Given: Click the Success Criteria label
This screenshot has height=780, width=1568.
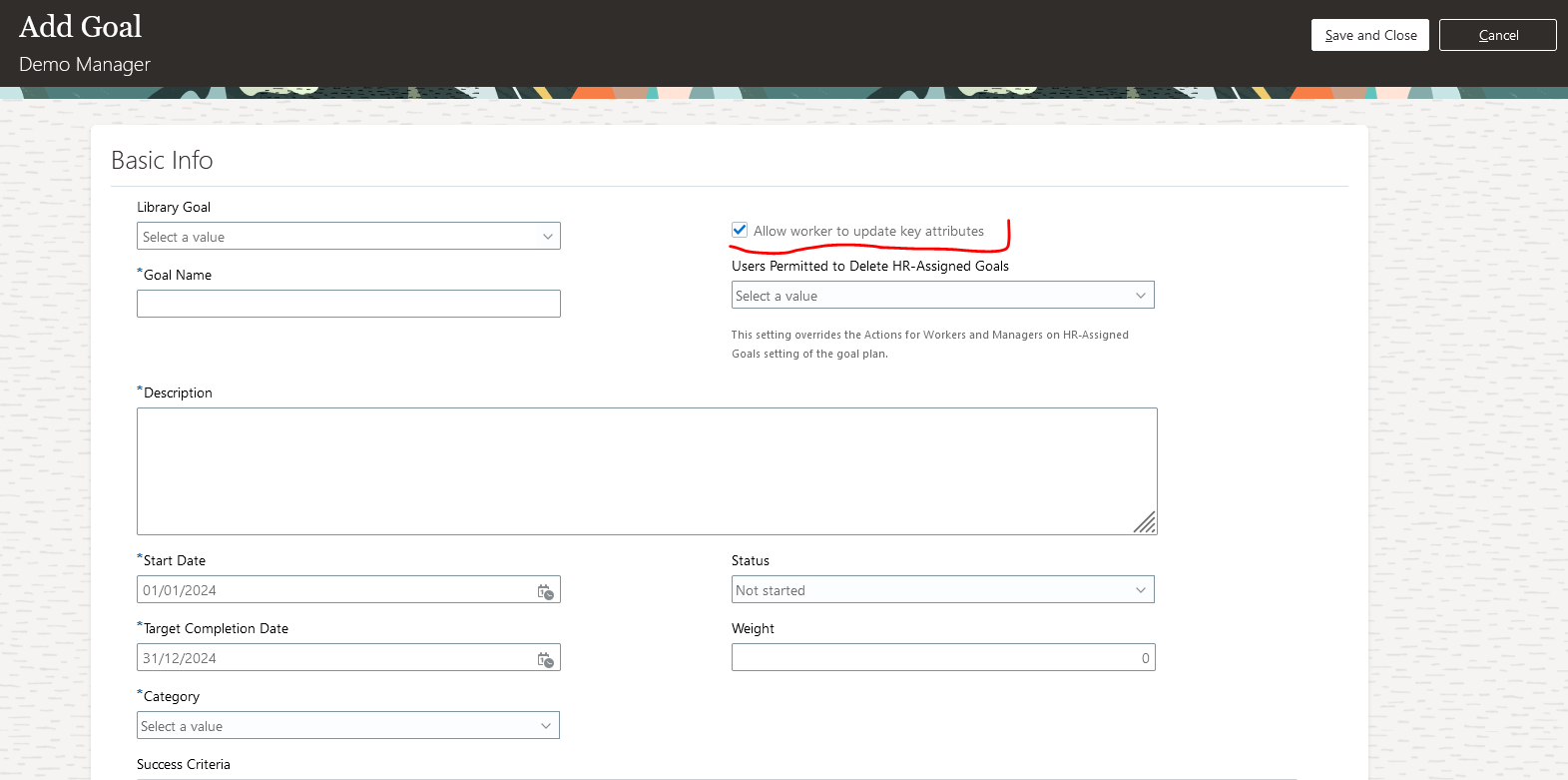Looking at the screenshot, I should click(x=184, y=764).
